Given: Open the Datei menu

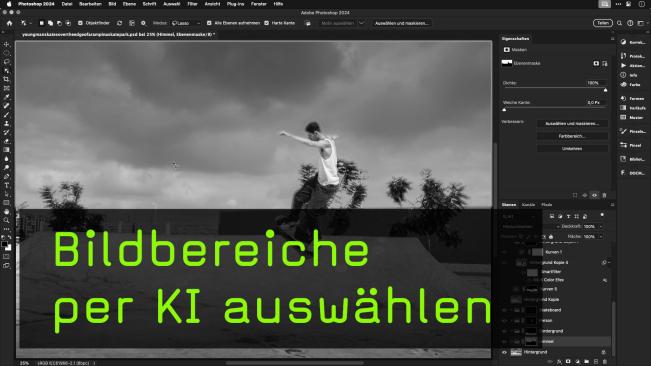Looking at the screenshot, I should (x=67, y=4).
